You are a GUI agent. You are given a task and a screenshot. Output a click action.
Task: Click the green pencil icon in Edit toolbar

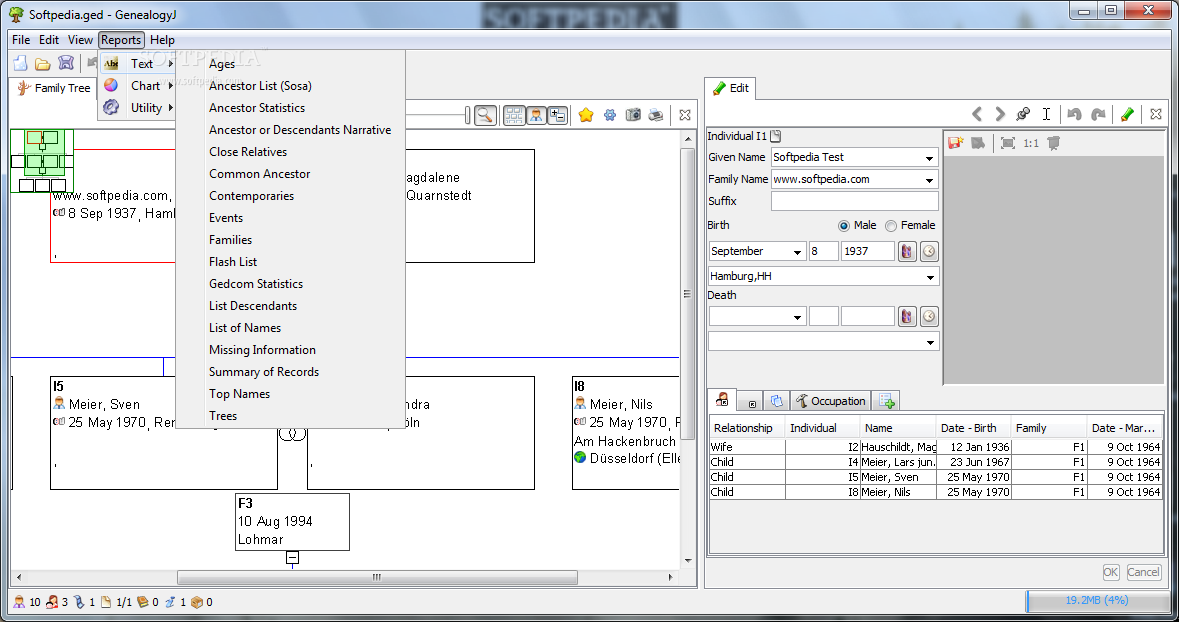[x=1127, y=114]
